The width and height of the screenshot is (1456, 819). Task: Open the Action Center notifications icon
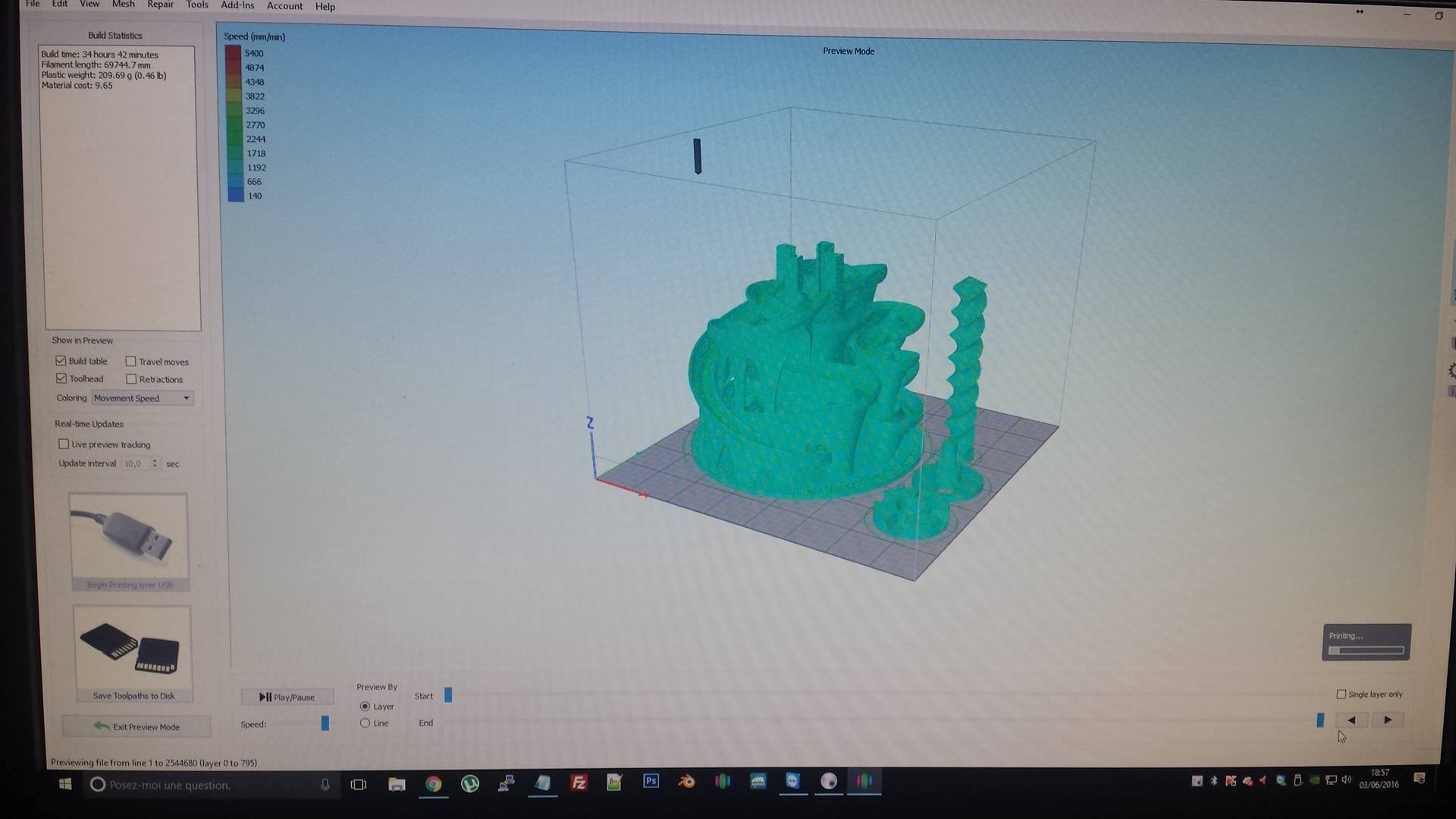click(1420, 779)
